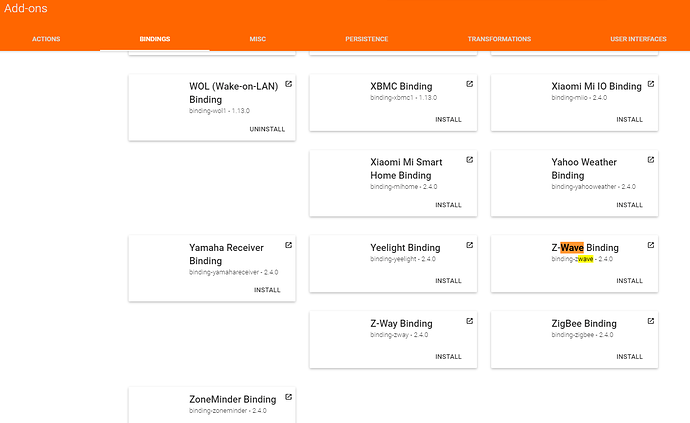Go to the Persistence tab
The height and width of the screenshot is (423, 690).
coord(367,39)
